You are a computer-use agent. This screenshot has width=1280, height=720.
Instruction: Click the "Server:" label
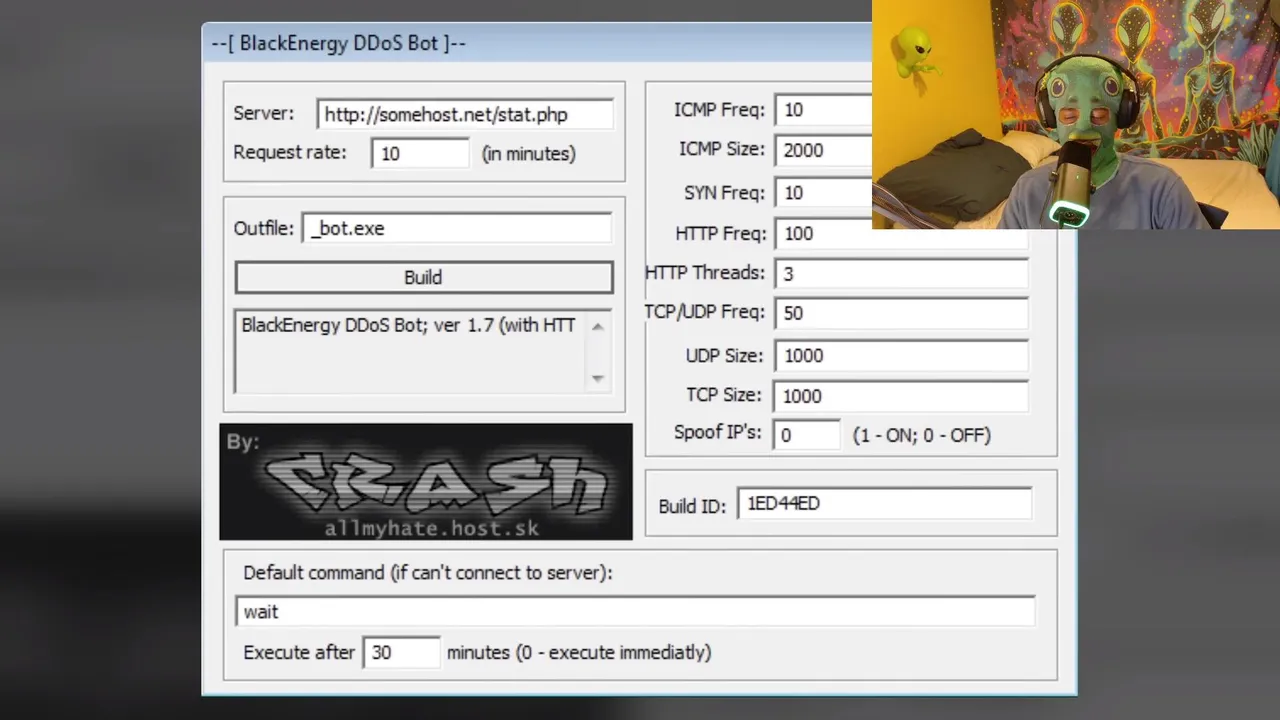[264, 113]
